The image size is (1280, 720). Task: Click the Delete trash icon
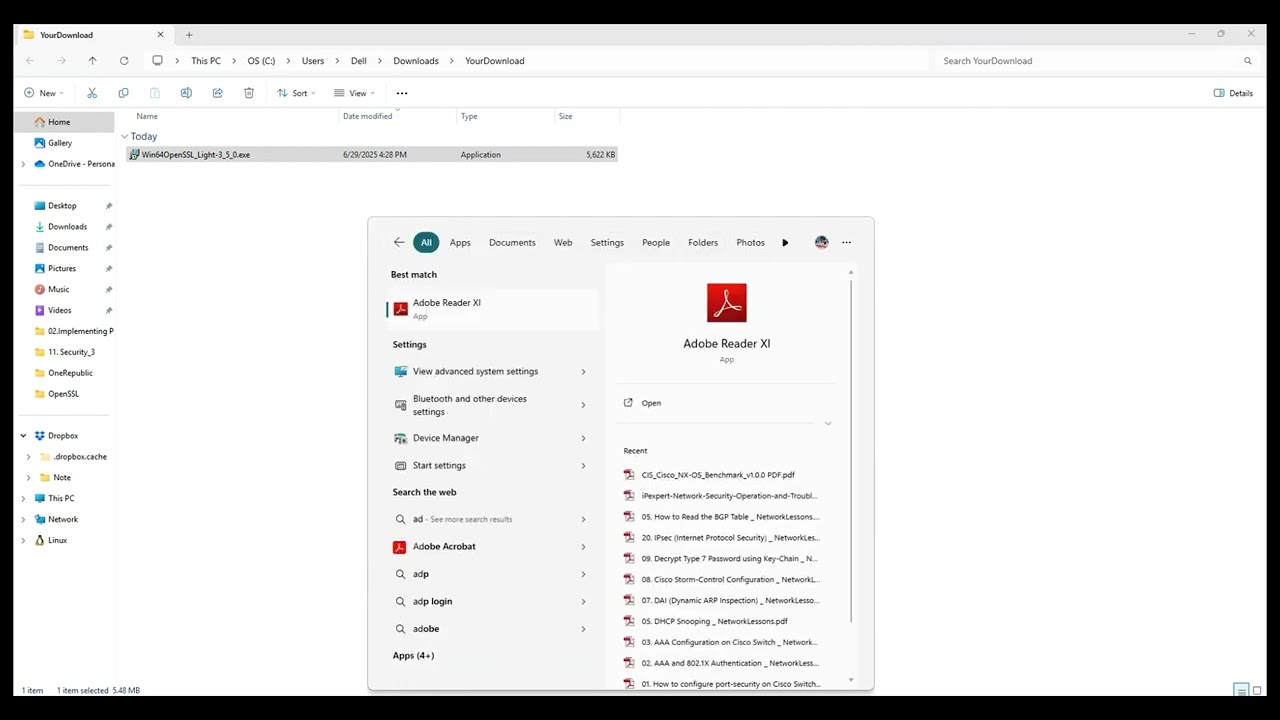249,93
